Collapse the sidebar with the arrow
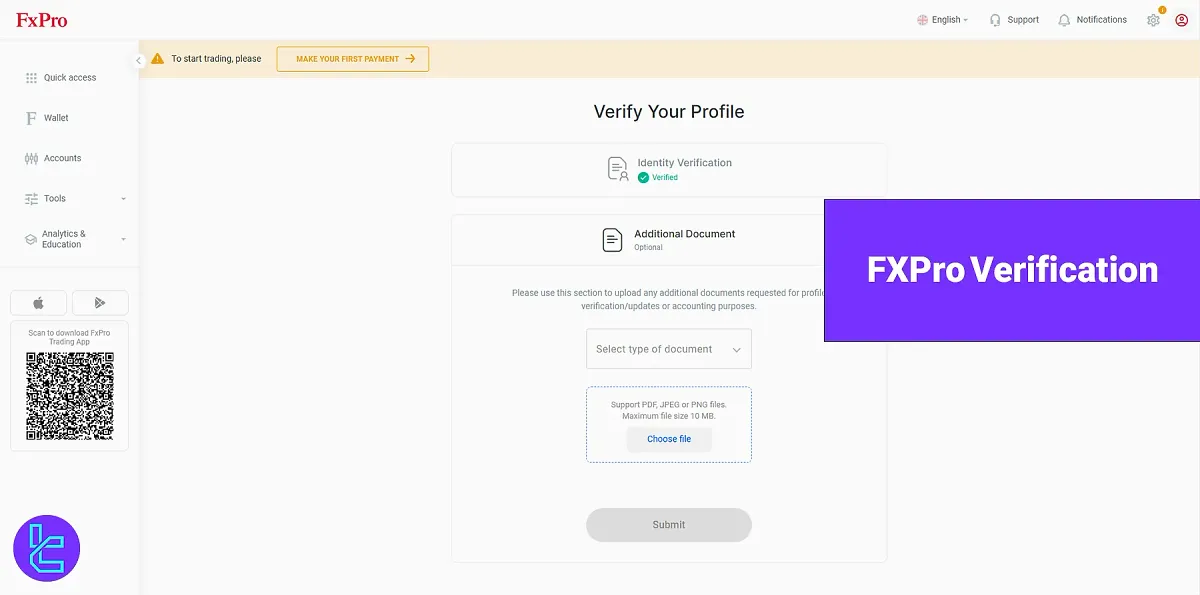 pyautogui.click(x=139, y=60)
